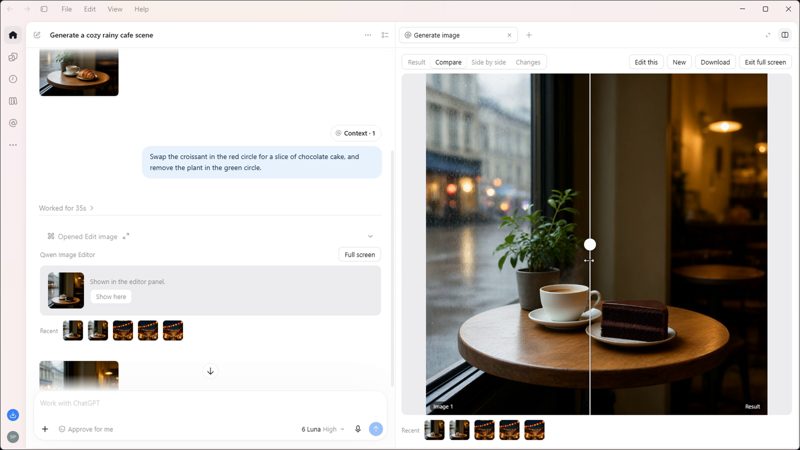The height and width of the screenshot is (450, 800).
Task: Open the Edit menu
Action: (x=90, y=9)
